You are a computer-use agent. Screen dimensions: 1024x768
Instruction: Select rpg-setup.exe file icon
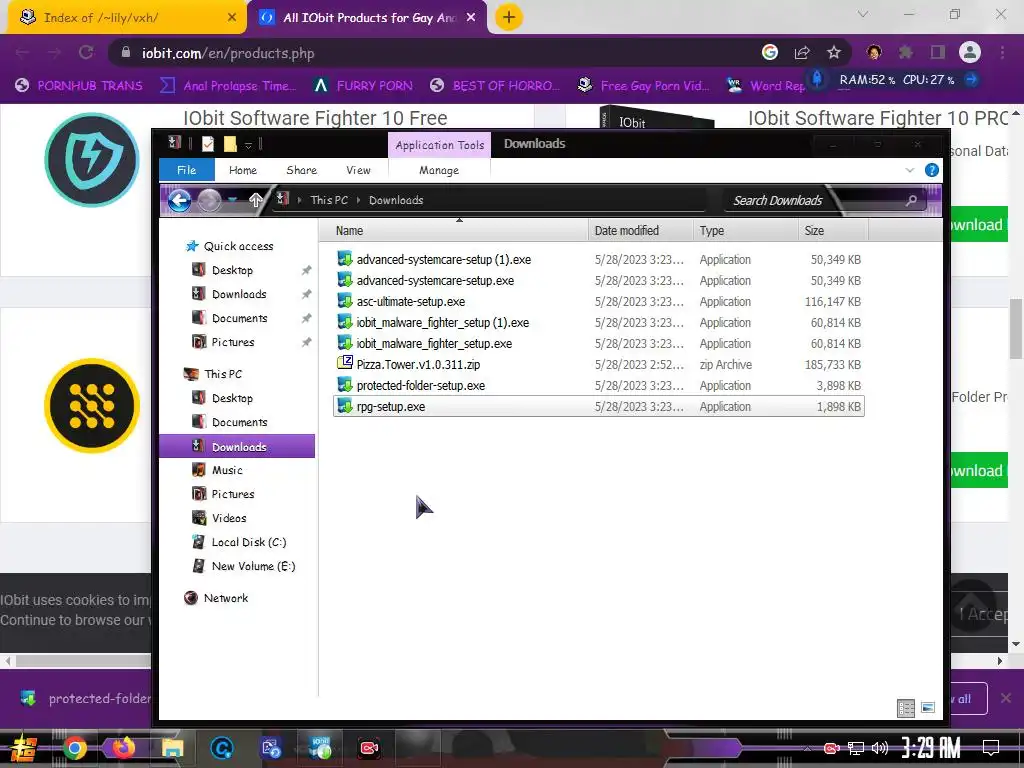click(x=345, y=406)
